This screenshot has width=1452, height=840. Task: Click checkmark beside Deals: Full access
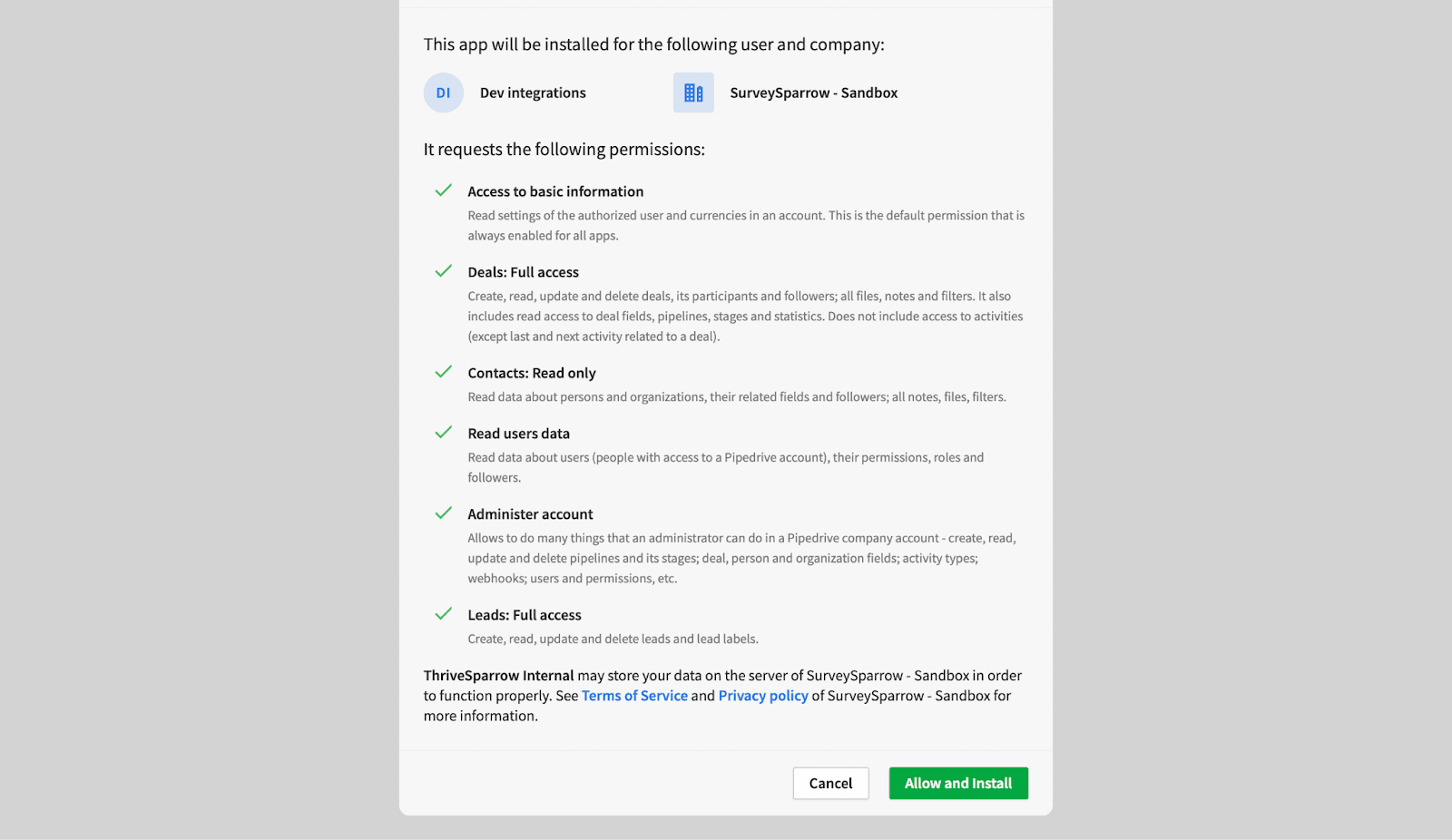point(443,271)
